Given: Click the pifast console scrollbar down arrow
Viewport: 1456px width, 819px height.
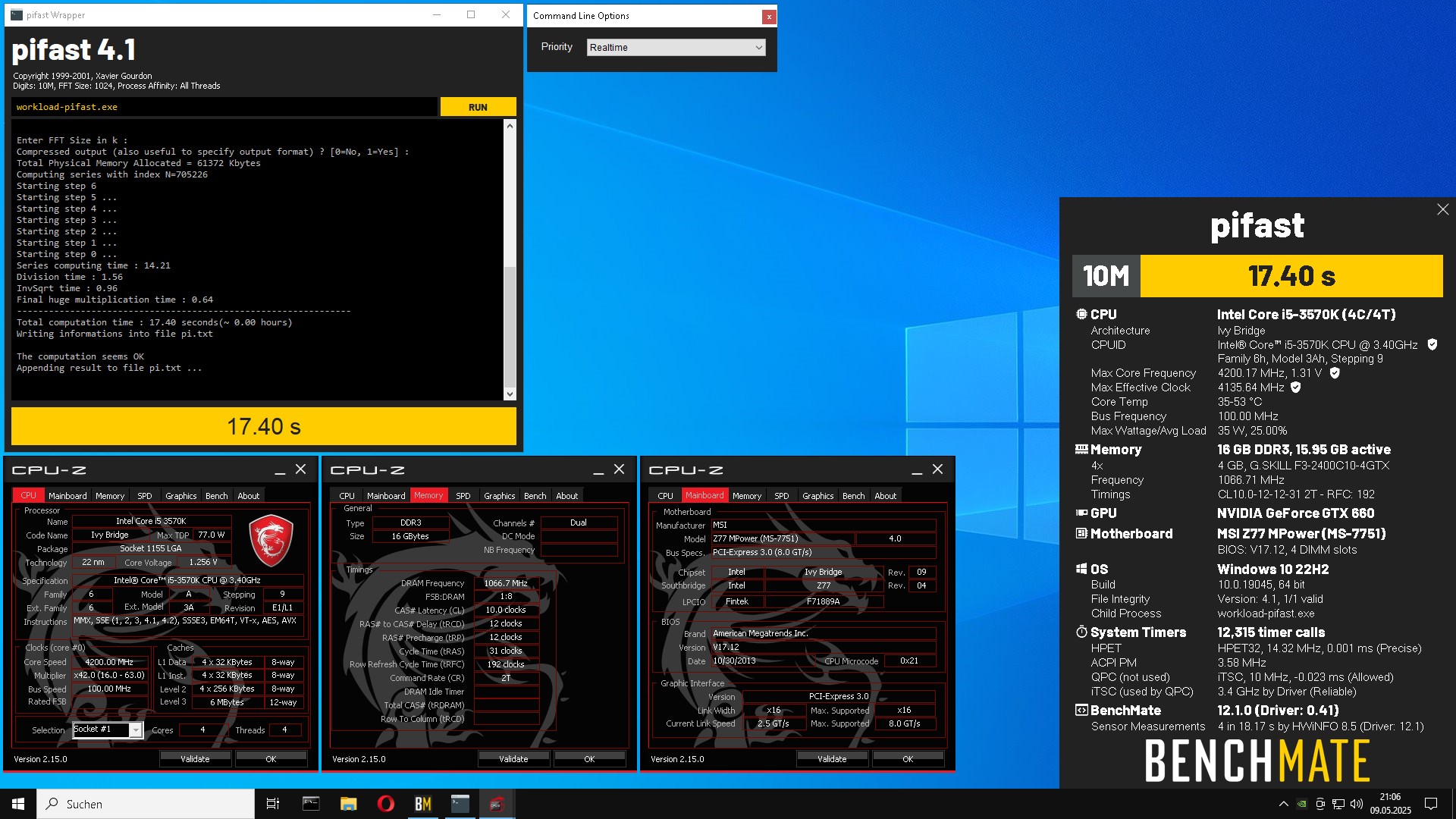Looking at the screenshot, I should 510,394.
